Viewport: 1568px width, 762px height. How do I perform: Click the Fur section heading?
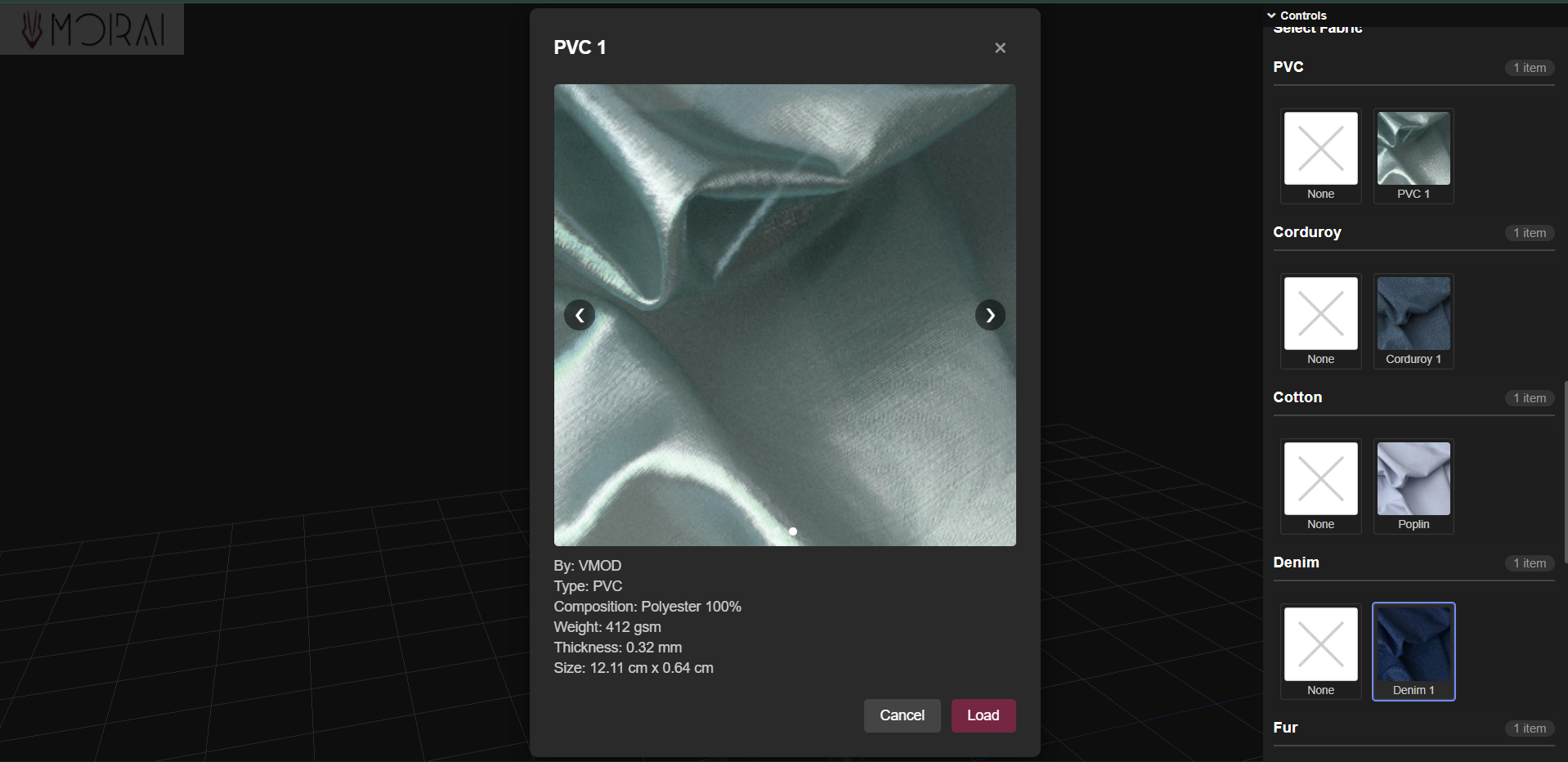(x=1285, y=728)
